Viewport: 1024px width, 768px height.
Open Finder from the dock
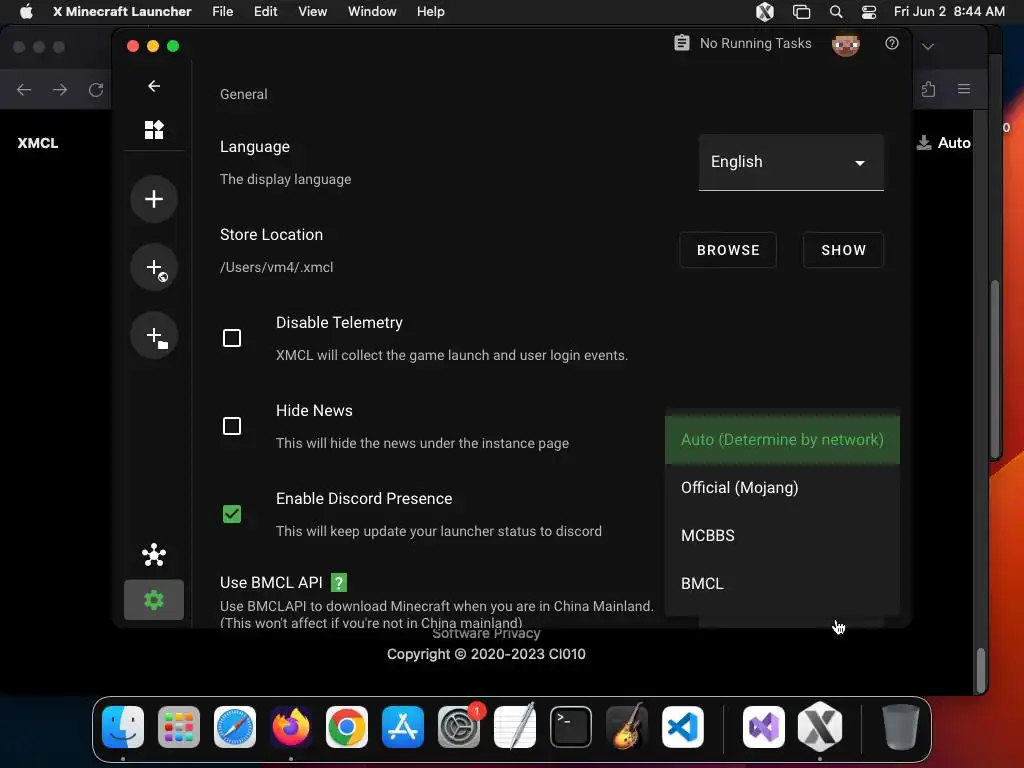123,727
